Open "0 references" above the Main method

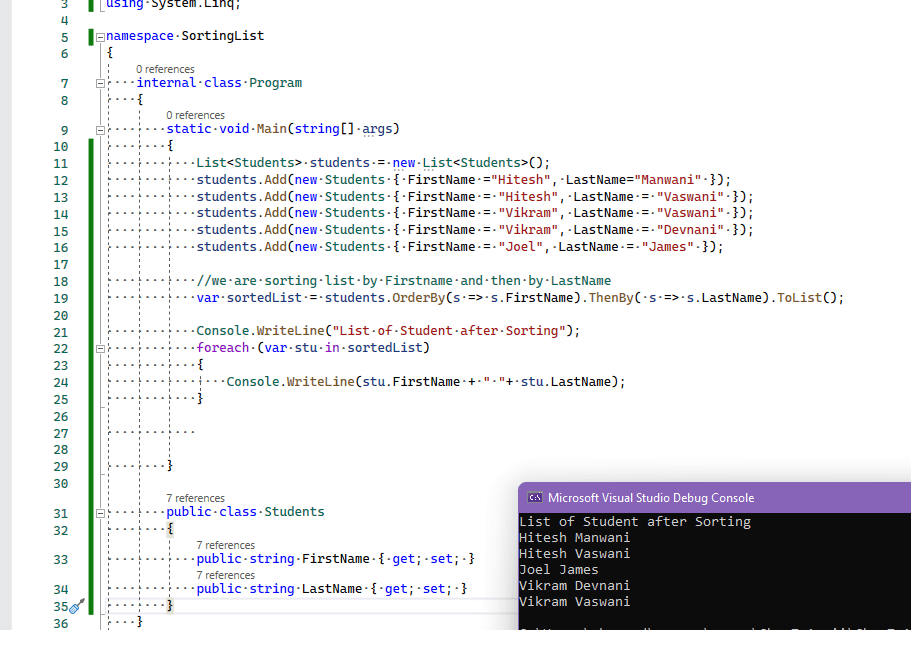point(195,114)
